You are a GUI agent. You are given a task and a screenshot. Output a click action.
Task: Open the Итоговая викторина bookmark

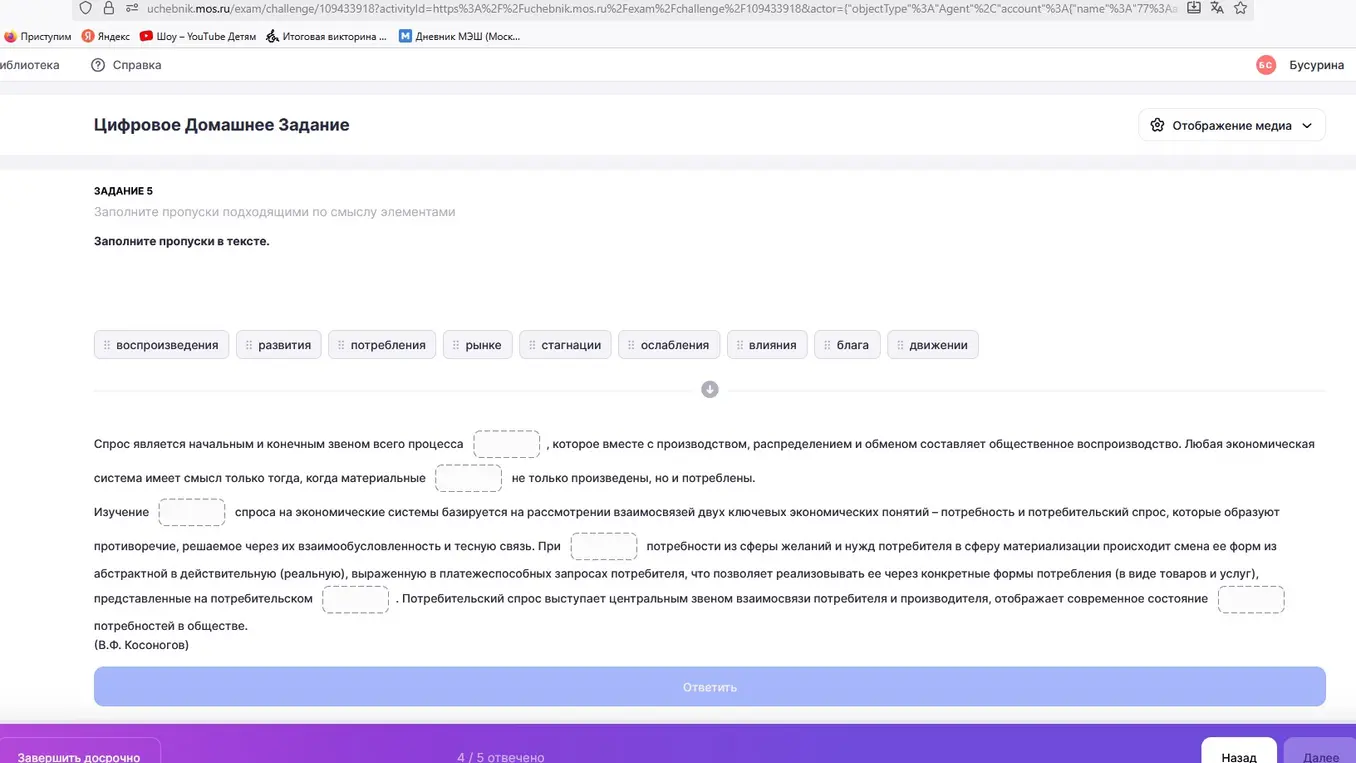pos(326,36)
